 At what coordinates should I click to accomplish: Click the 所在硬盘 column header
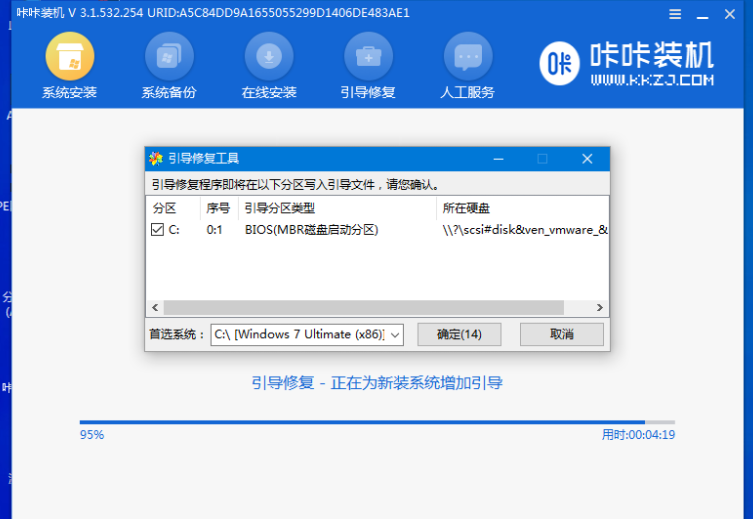[466, 208]
